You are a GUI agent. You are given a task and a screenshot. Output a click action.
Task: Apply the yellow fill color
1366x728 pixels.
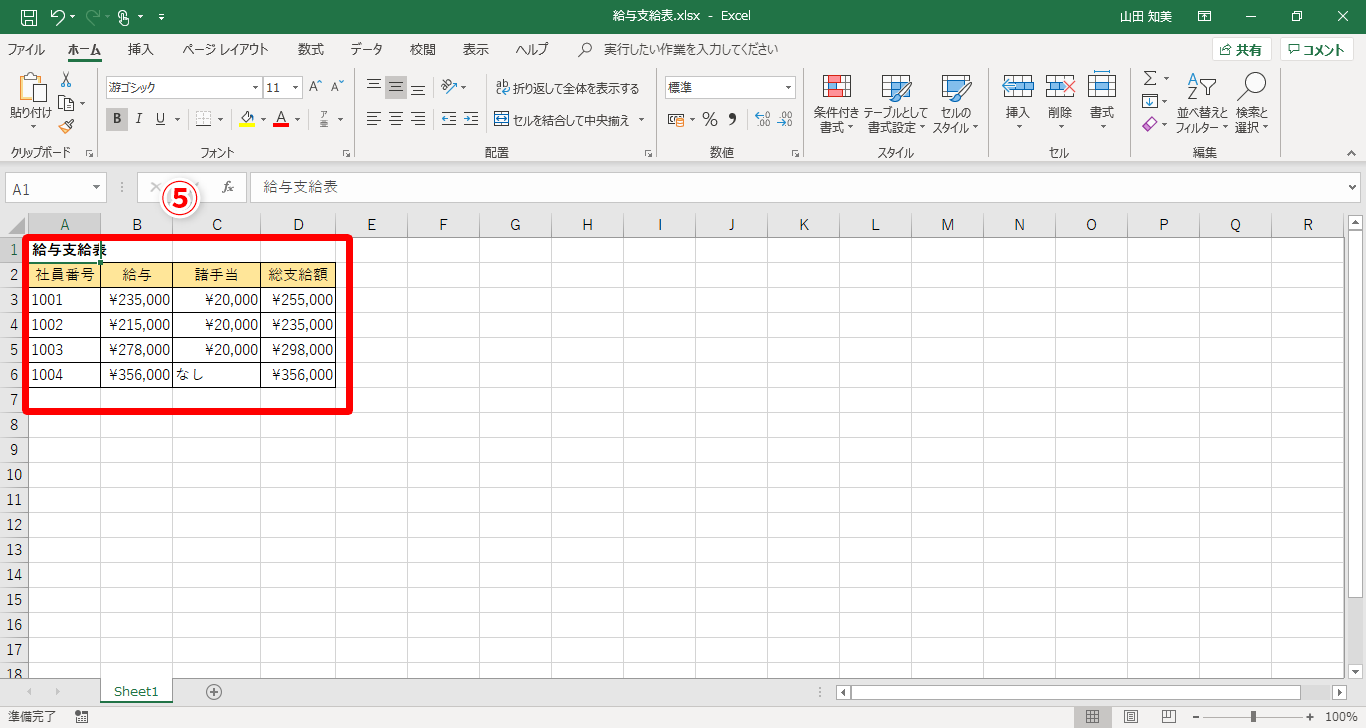pos(248,119)
